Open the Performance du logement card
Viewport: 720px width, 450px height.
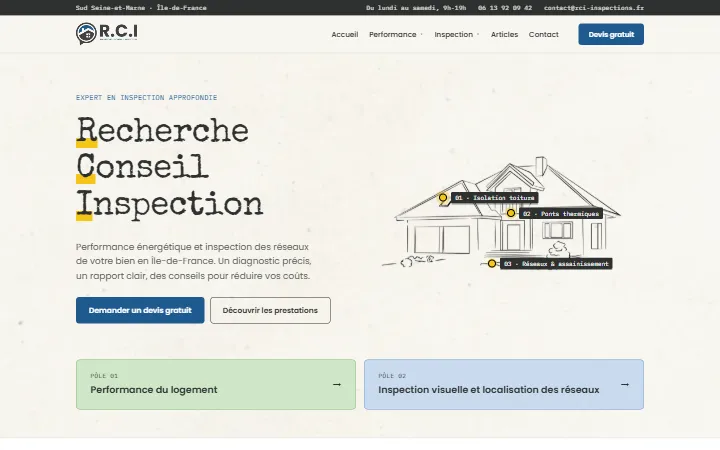click(x=216, y=384)
